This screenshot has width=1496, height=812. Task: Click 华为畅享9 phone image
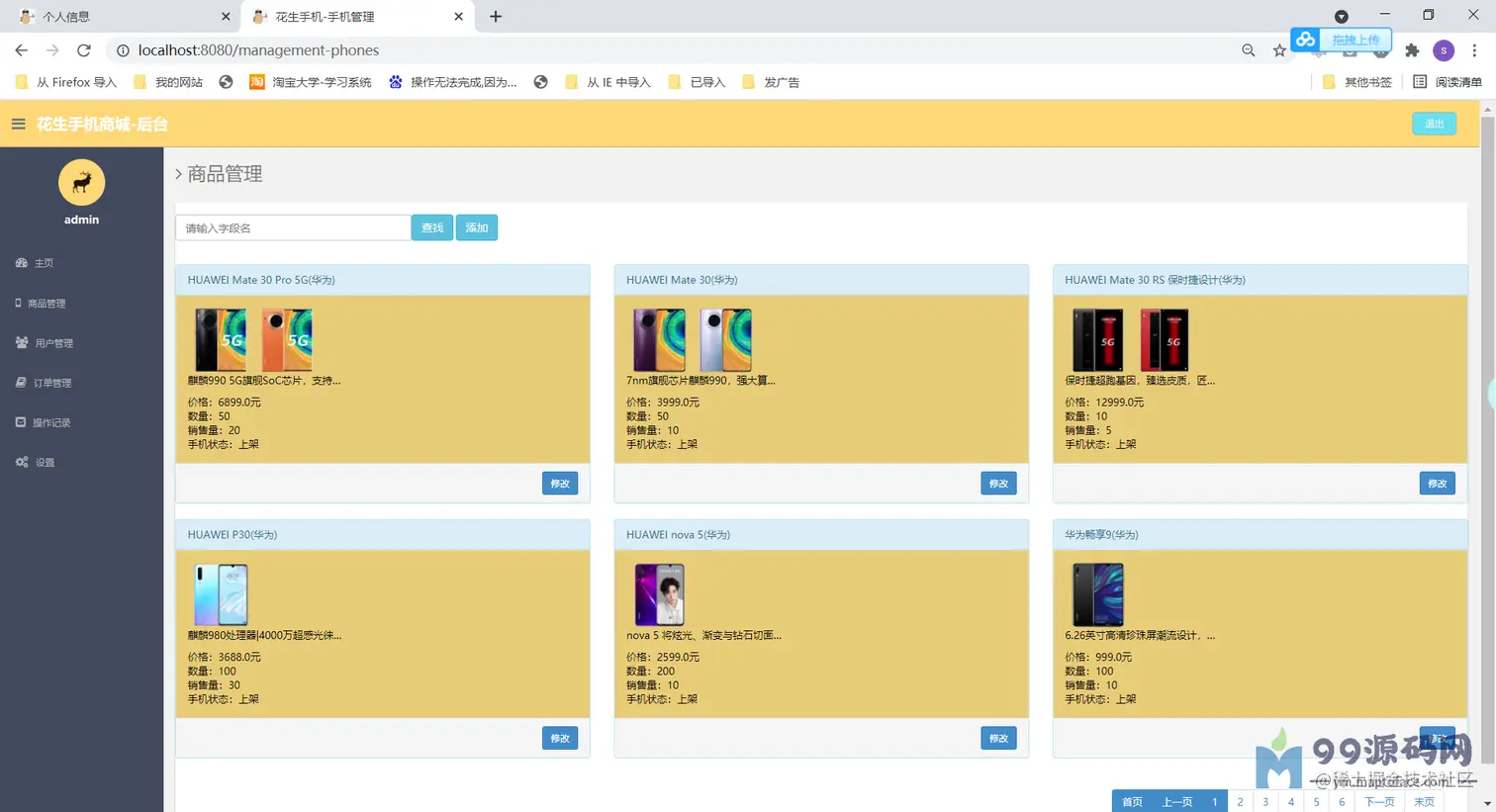[1097, 594]
